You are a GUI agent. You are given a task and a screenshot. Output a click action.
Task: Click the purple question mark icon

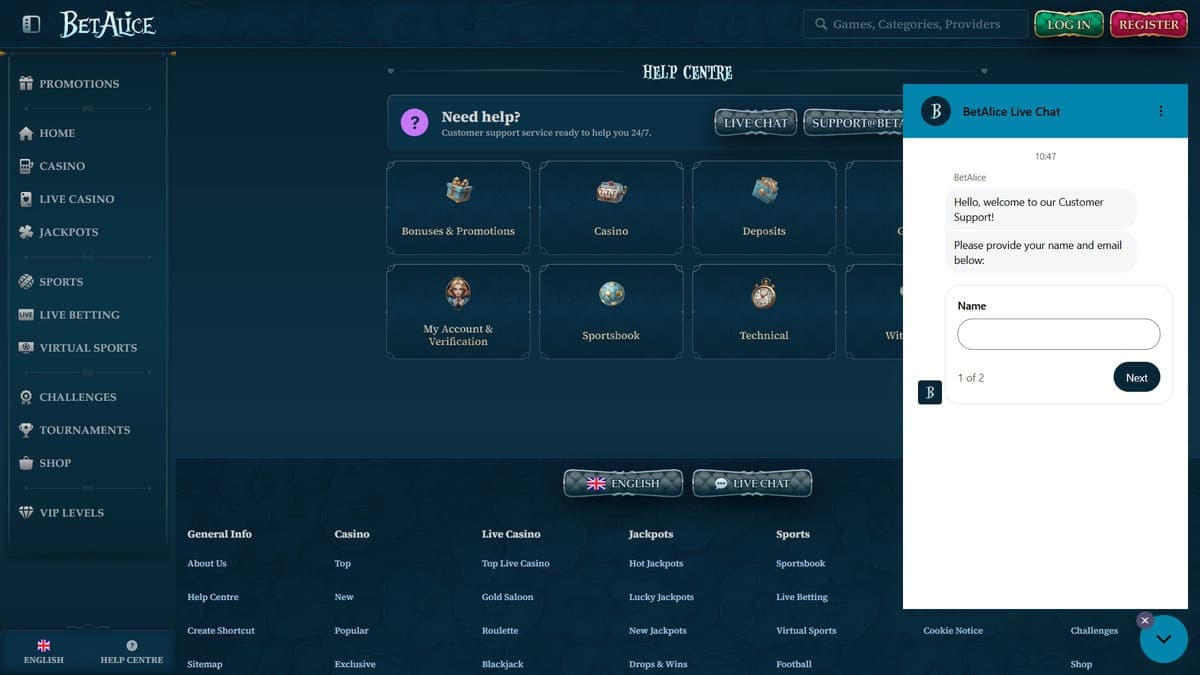414,123
